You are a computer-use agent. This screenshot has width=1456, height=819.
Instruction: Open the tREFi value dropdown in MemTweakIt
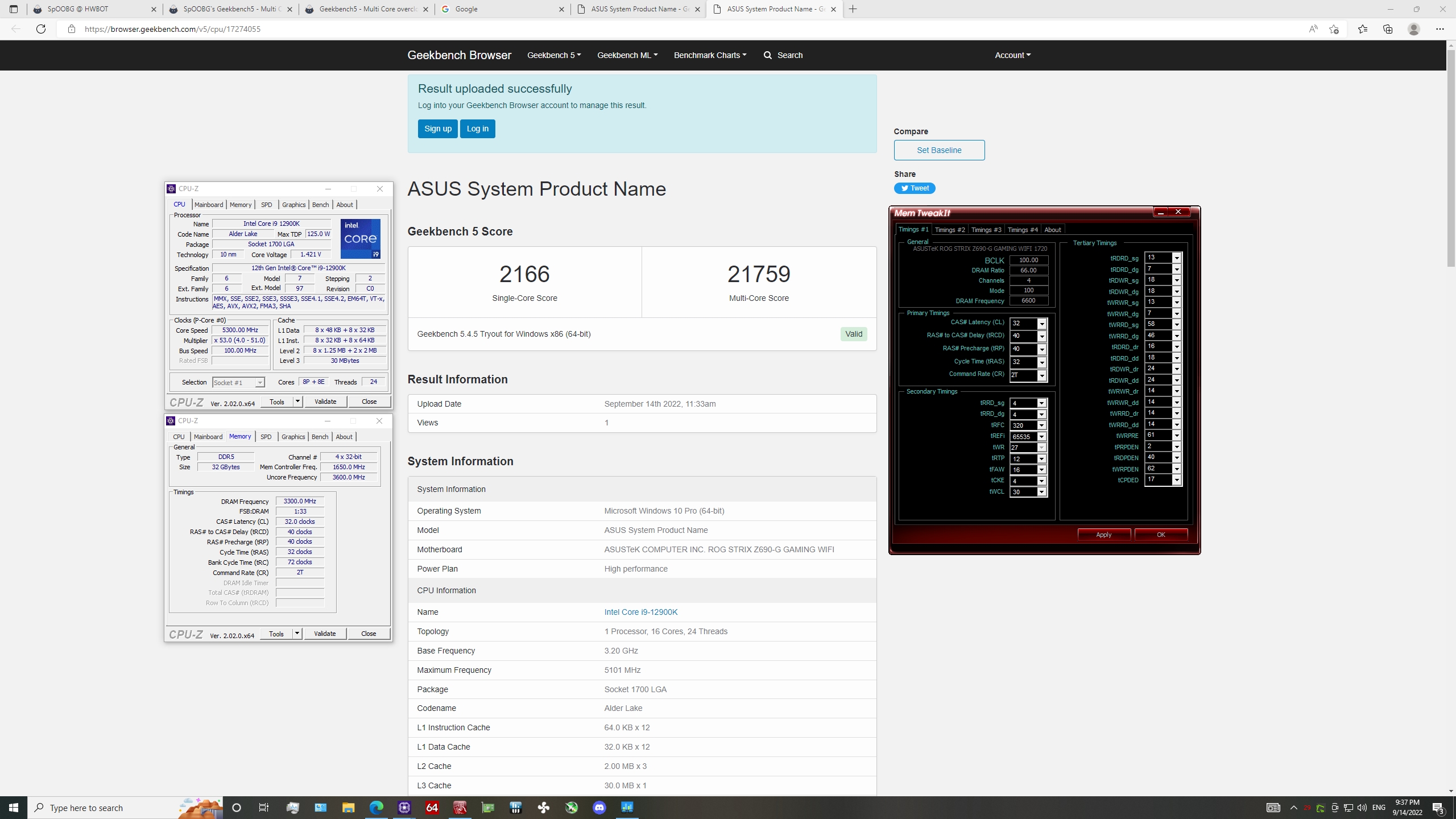point(1042,437)
